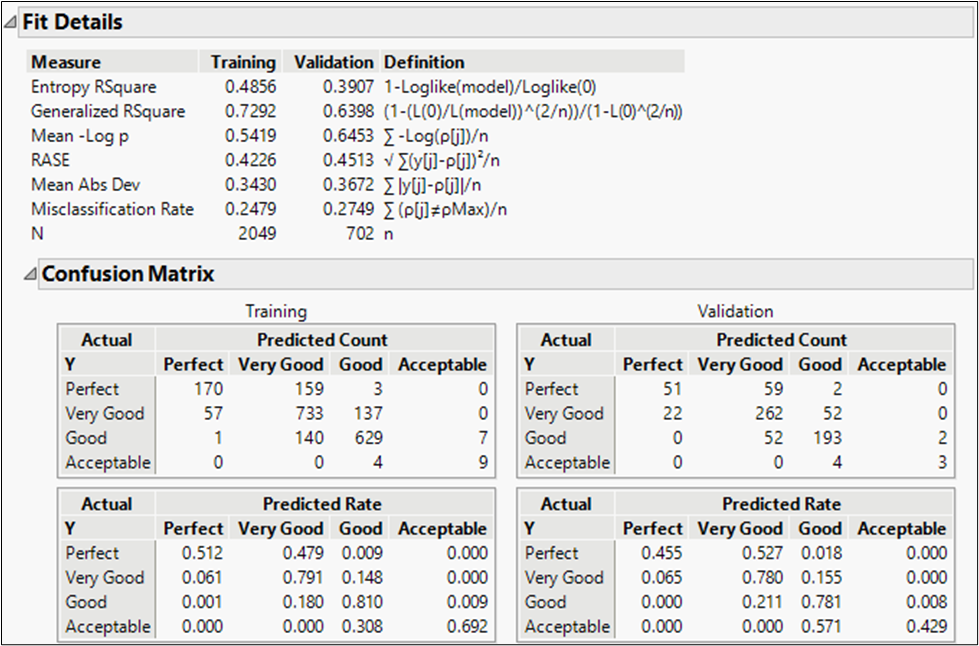Collapse the Fit Details disclosure triangle
Image resolution: width=979 pixels, height=646 pixels.
10,20
